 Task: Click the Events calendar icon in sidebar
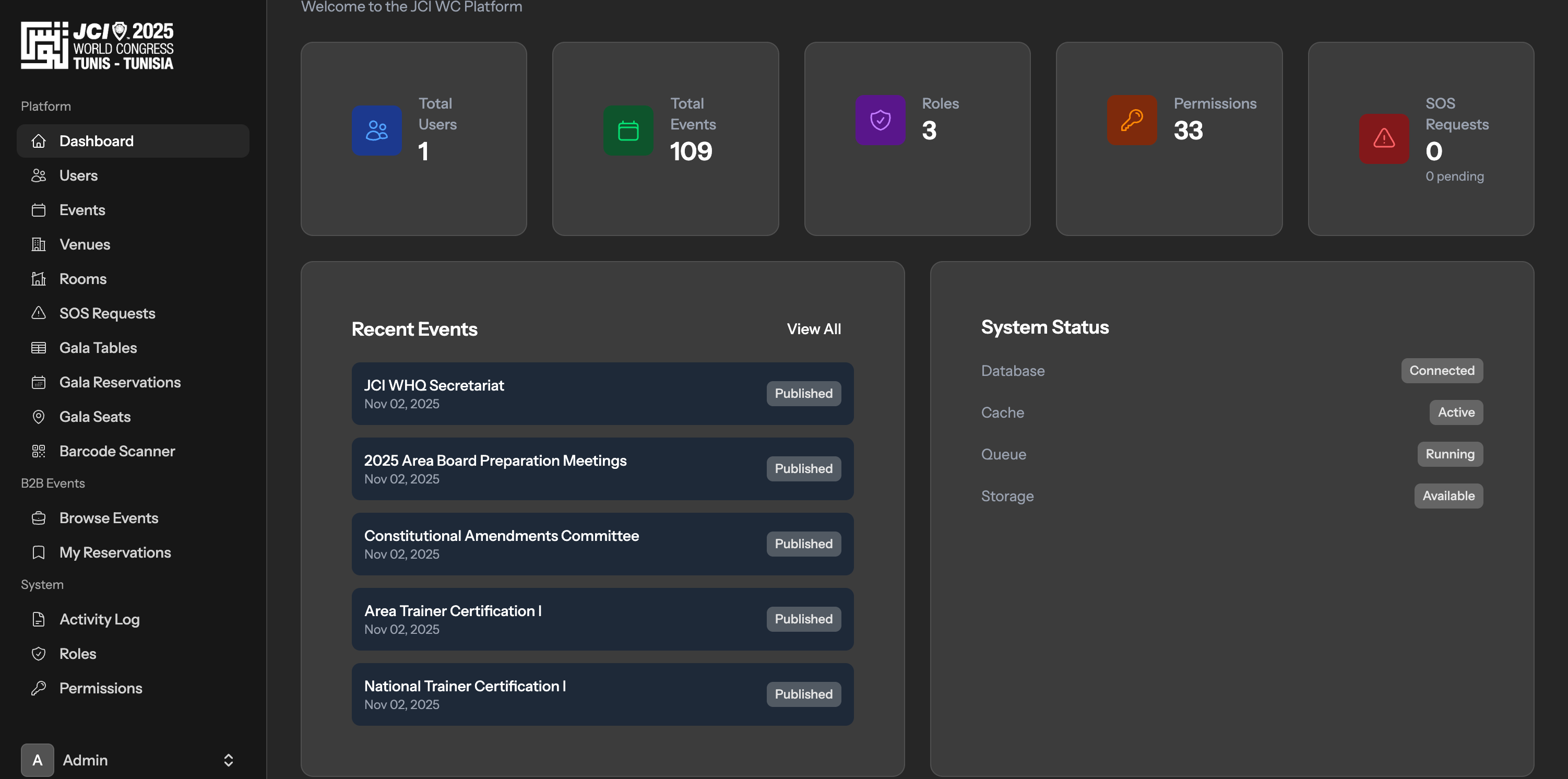pos(38,210)
